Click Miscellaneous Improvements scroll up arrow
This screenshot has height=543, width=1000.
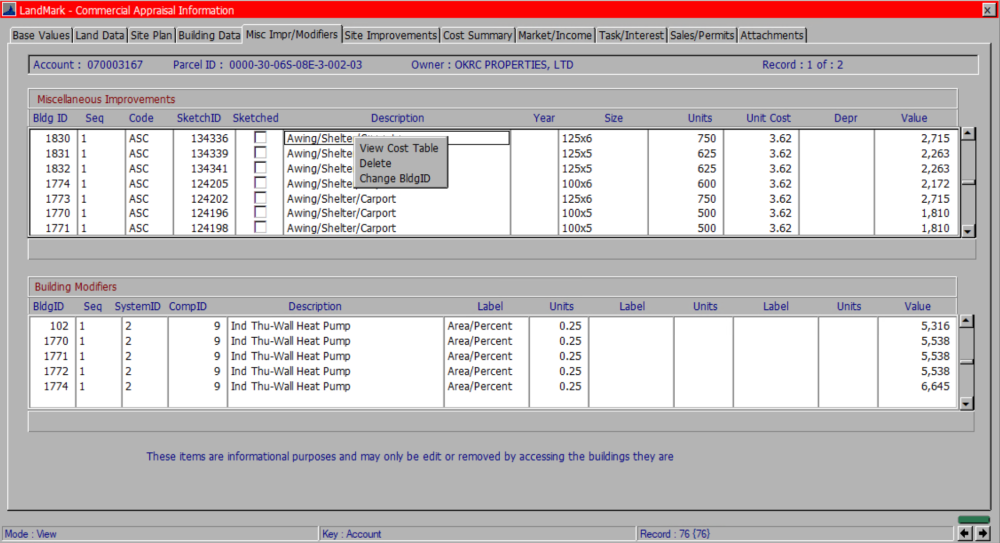point(968,133)
